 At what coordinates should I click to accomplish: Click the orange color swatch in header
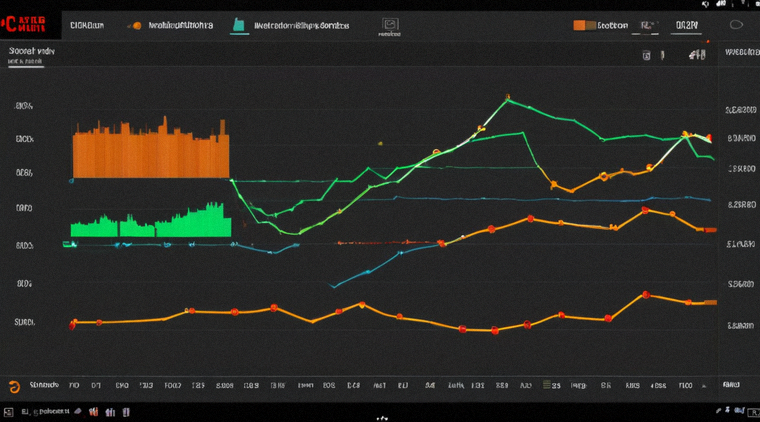(x=584, y=25)
